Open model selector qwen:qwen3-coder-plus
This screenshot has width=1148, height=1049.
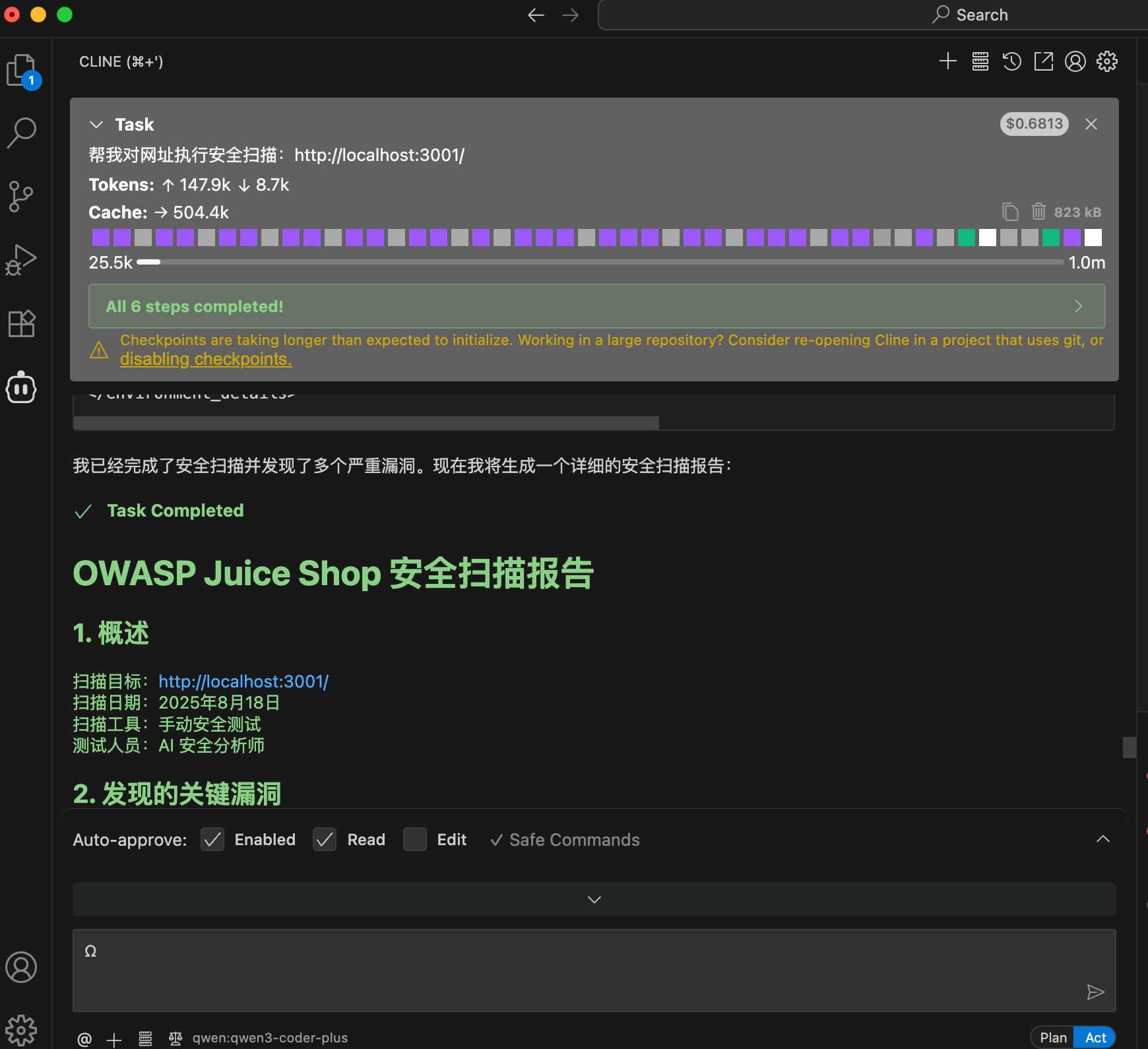click(x=270, y=1038)
